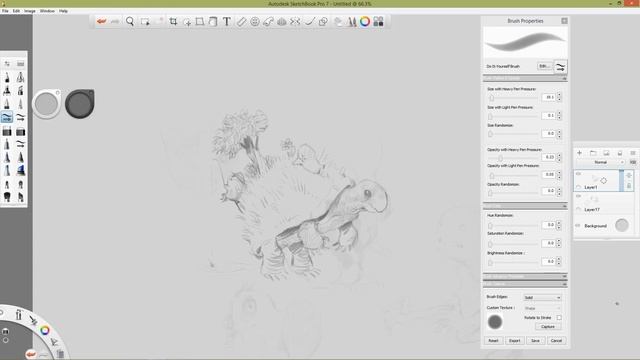Select the Crop tool

coord(173,21)
